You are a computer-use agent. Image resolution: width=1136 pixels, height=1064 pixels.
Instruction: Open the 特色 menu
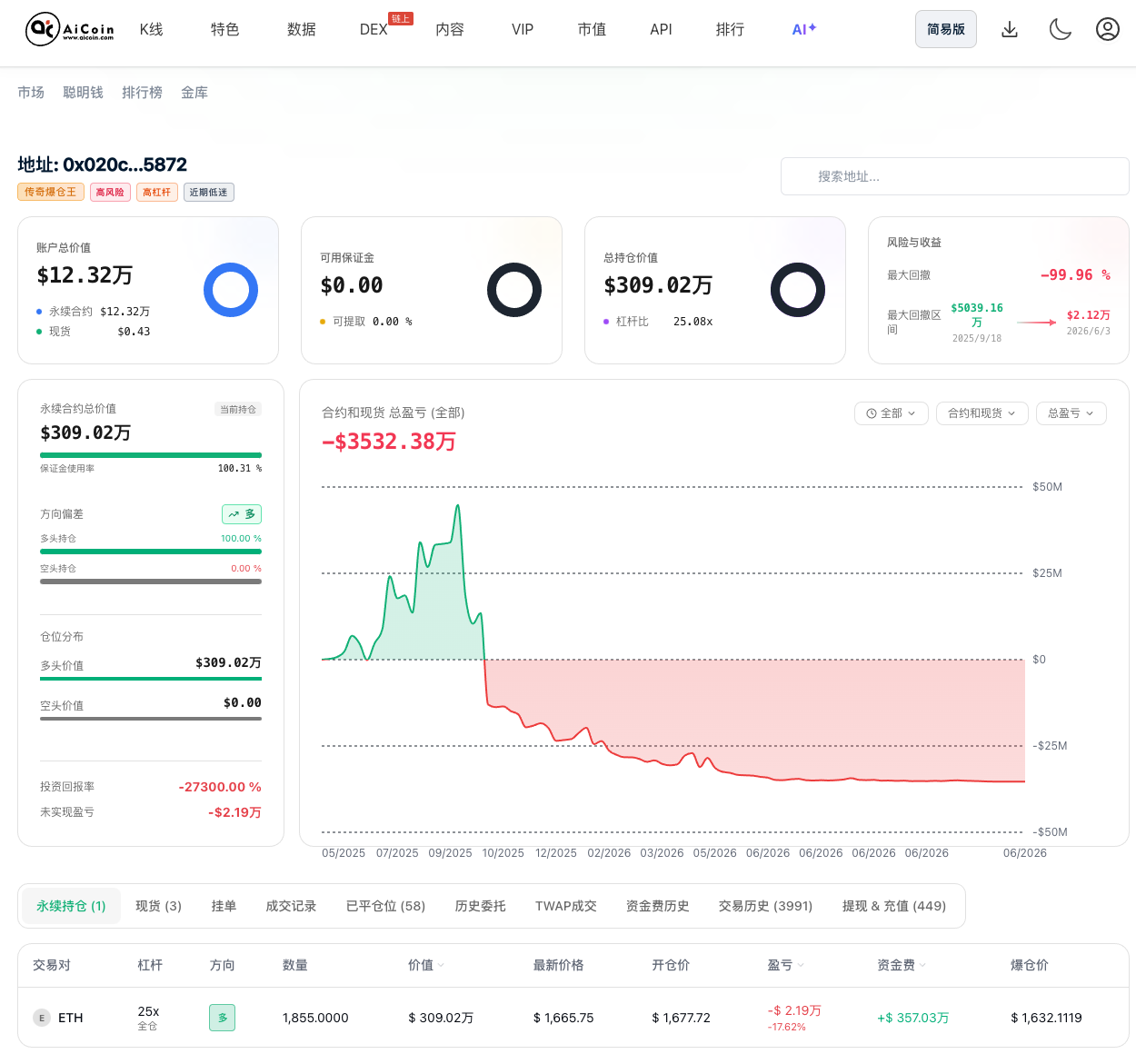tap(225, 30)
